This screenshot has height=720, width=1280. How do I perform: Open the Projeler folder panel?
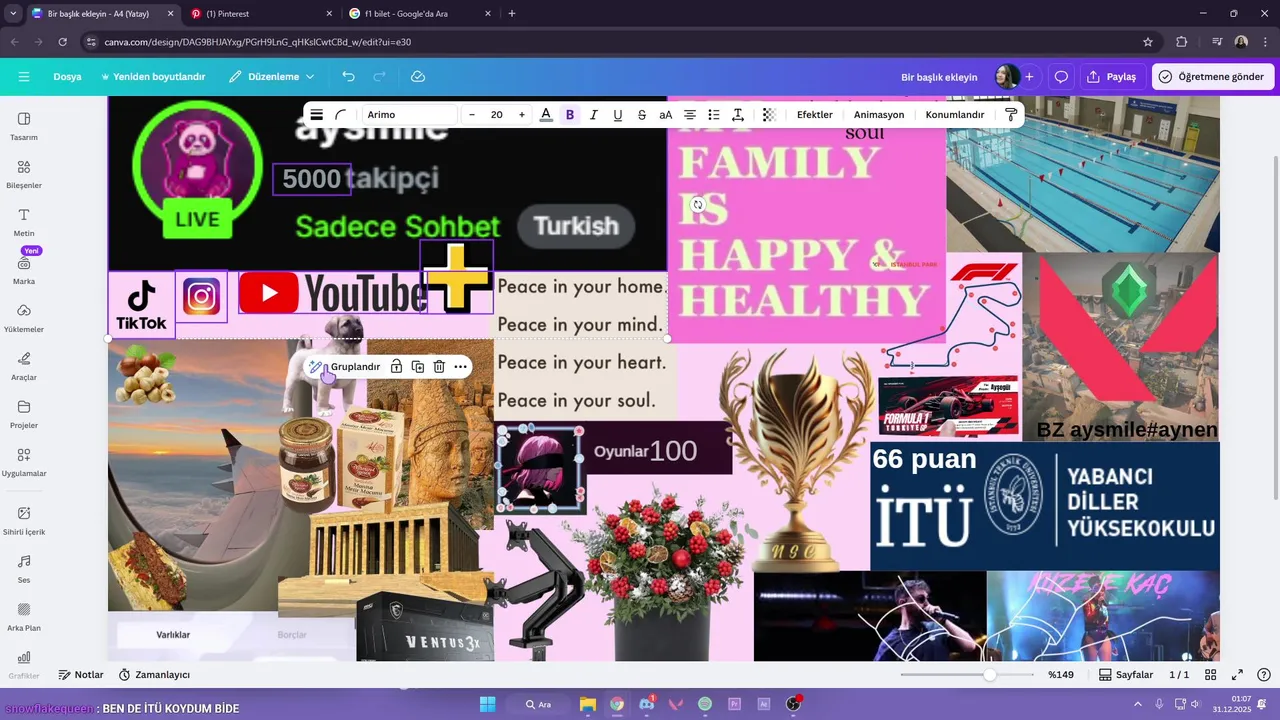[x=24, y=414]
